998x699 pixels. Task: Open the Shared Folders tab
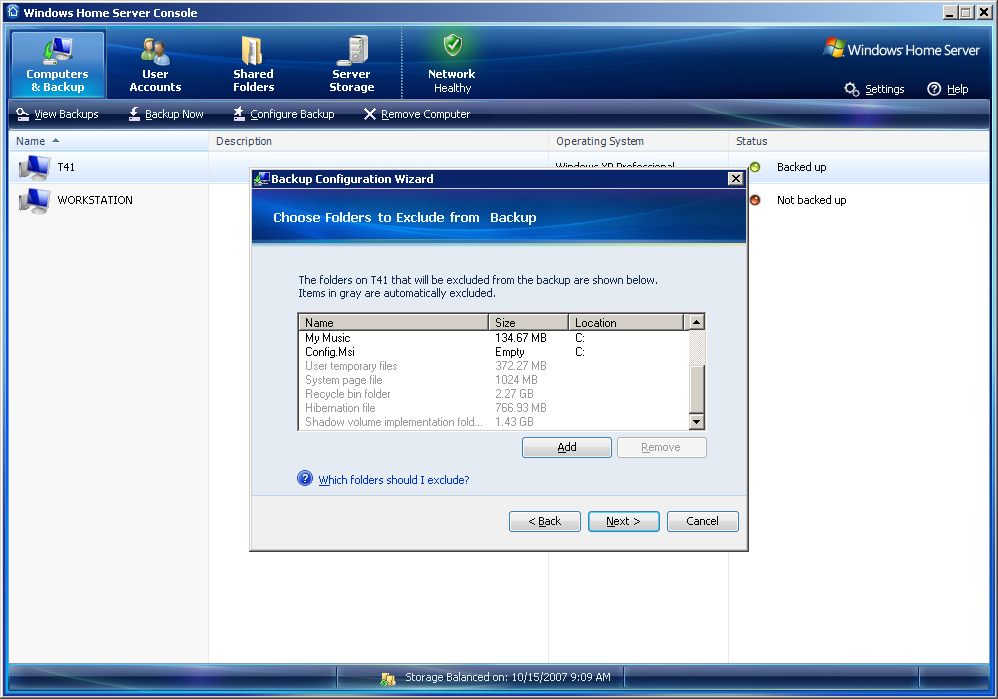coord(253,65)
